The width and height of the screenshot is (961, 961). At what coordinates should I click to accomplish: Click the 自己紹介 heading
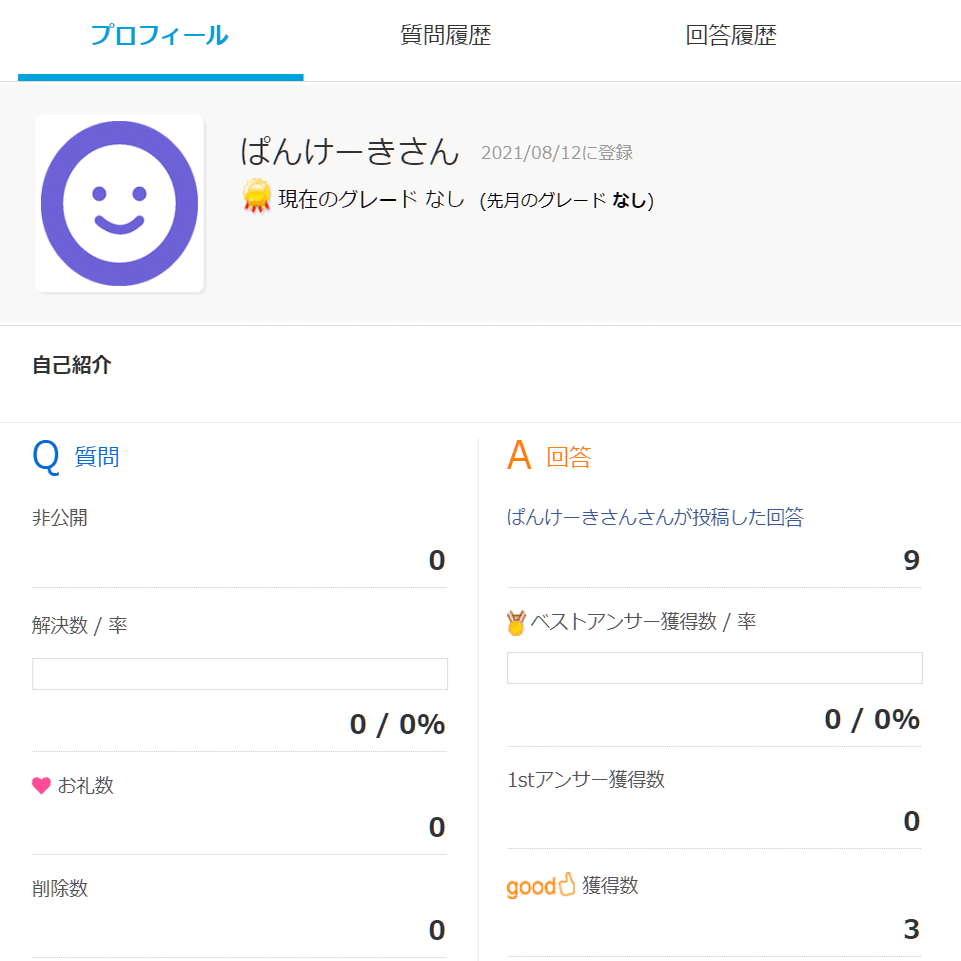[x=72, y=365]
